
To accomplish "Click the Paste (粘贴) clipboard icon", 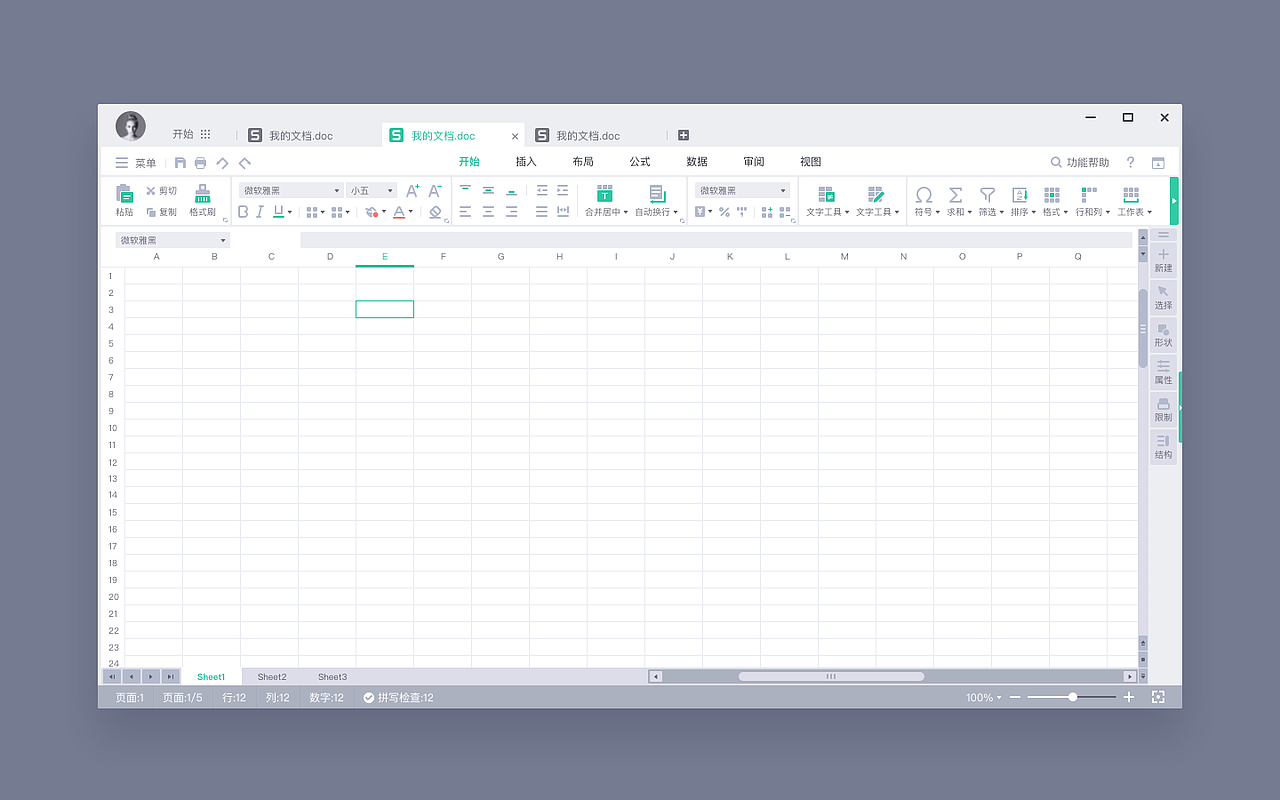I will (124, 194).
